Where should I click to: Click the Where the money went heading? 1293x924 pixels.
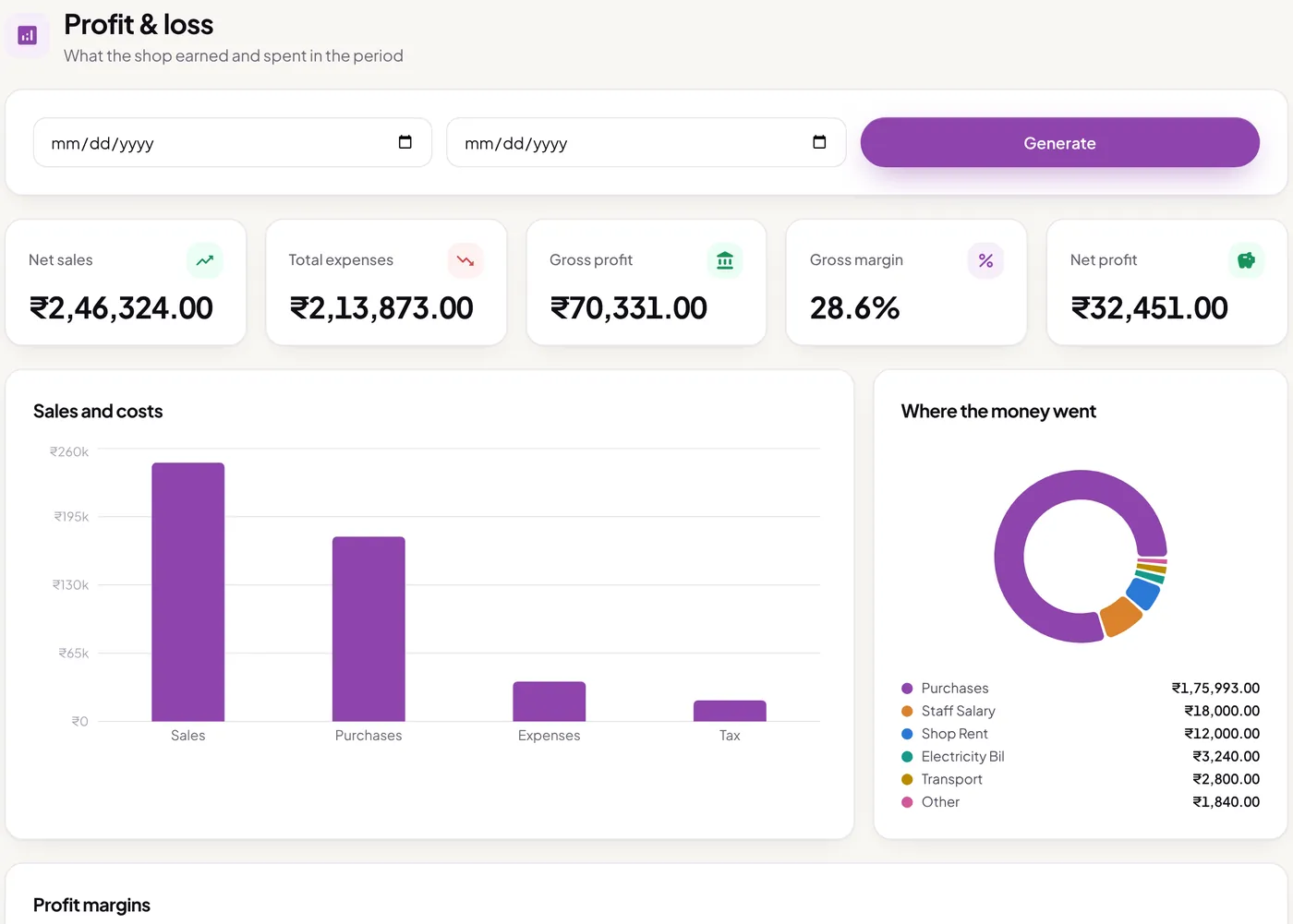pos(998,412)
